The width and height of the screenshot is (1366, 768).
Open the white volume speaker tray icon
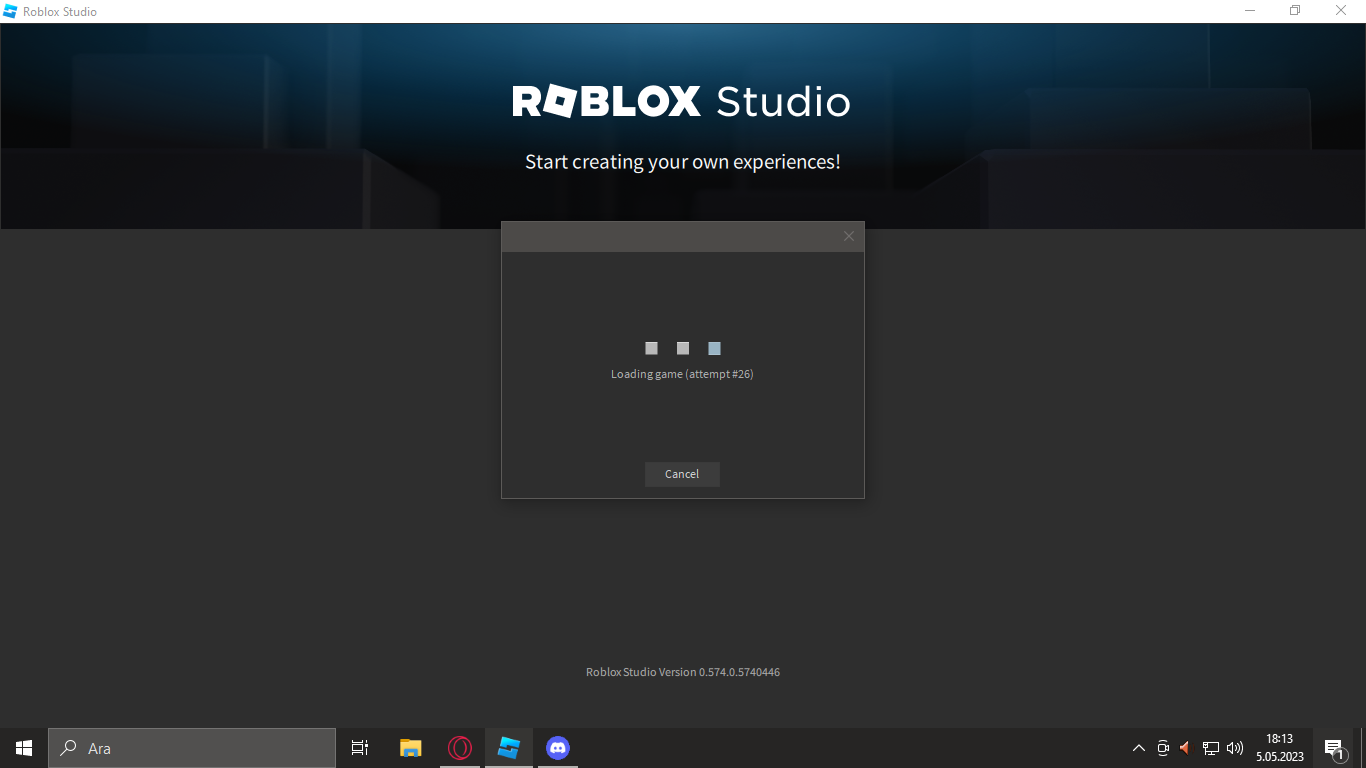(x=1235, y=748)
